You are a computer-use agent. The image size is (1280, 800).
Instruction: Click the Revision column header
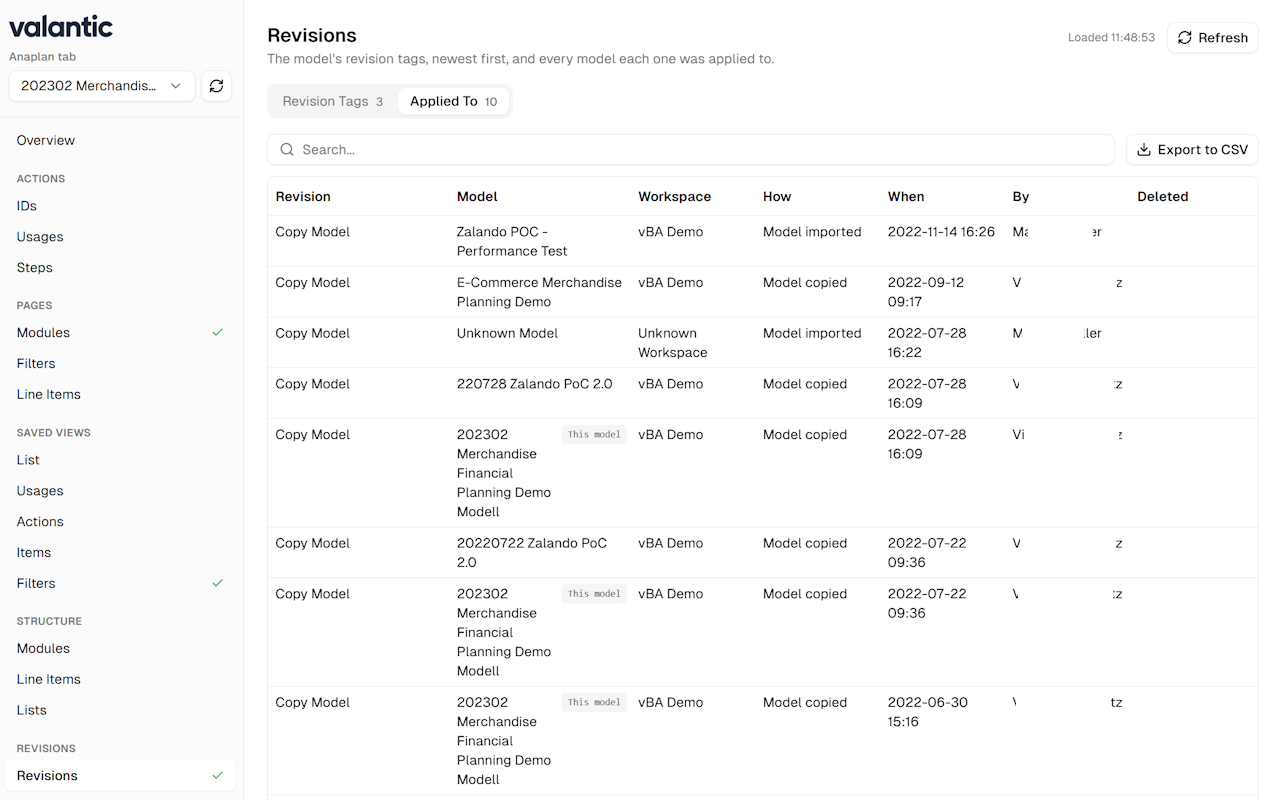[x=303, y=197]
